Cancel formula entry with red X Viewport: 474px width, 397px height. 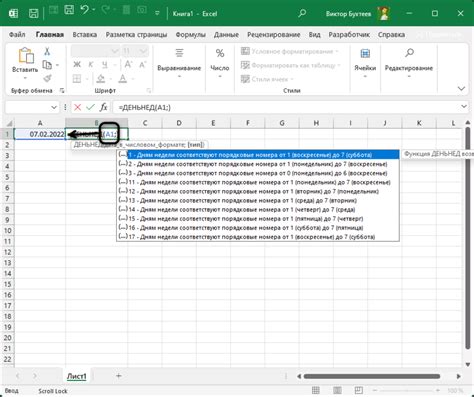pyautogui.click(x=78, y=107)
